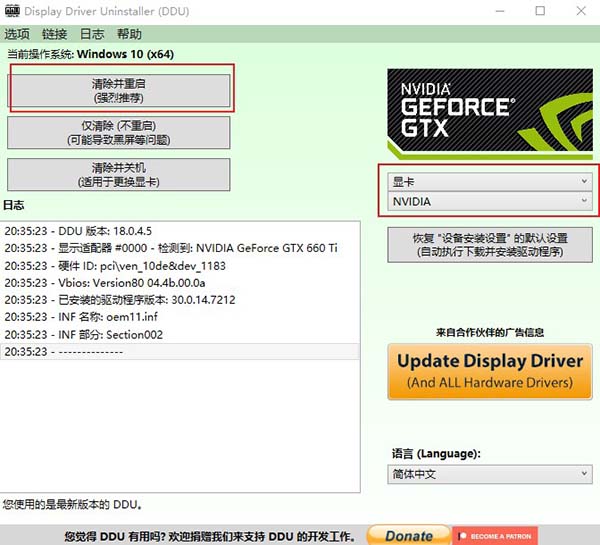
Task: Open the 选项 menu
Action: coord(17,34)
